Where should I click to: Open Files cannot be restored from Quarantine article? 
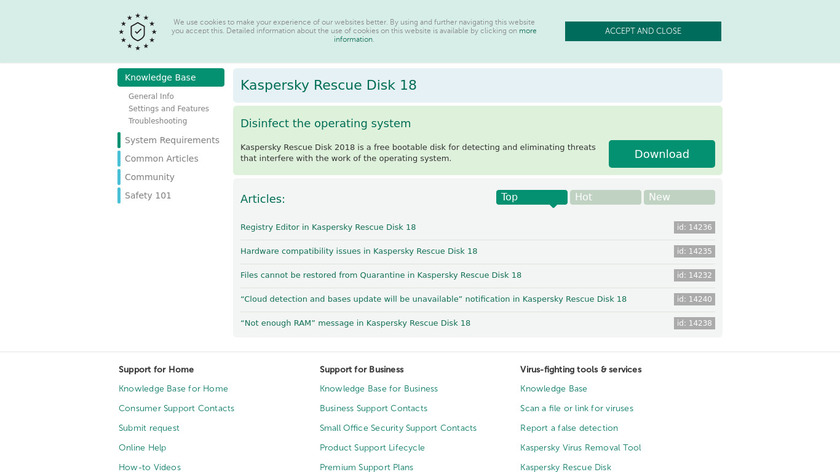click(x=380, y=275)
